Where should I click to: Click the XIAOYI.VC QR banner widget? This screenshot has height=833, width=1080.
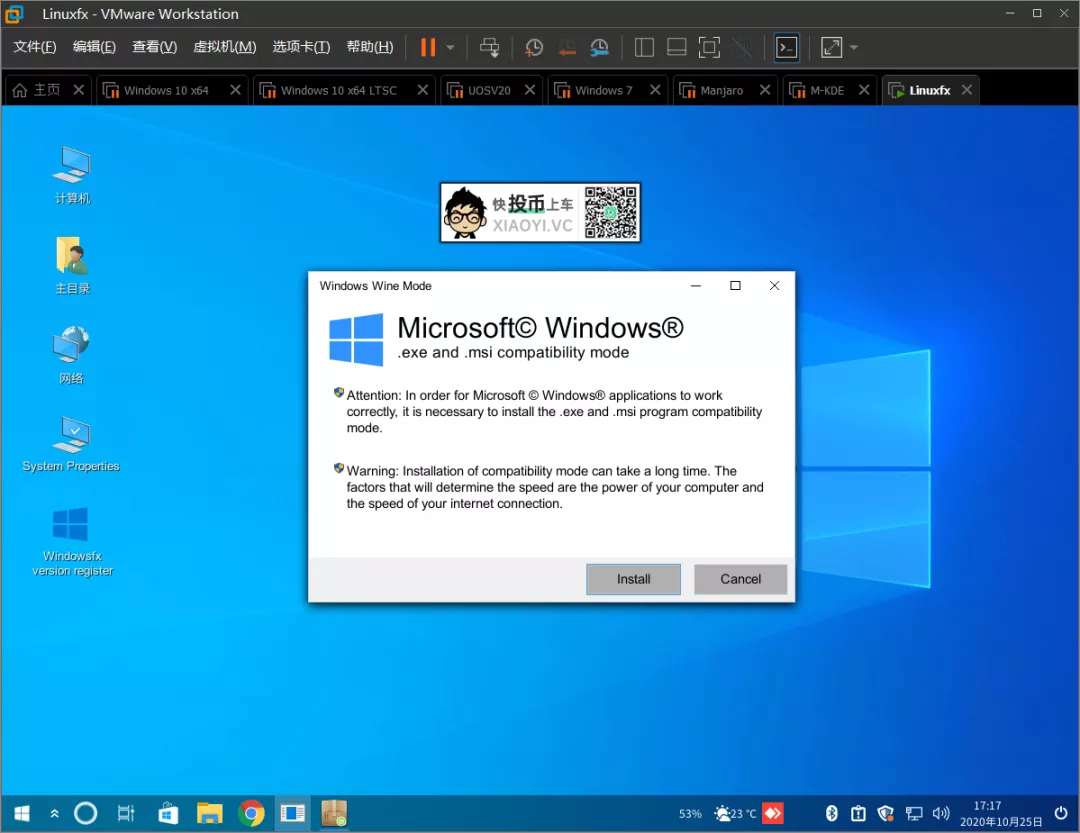point(540,212)
